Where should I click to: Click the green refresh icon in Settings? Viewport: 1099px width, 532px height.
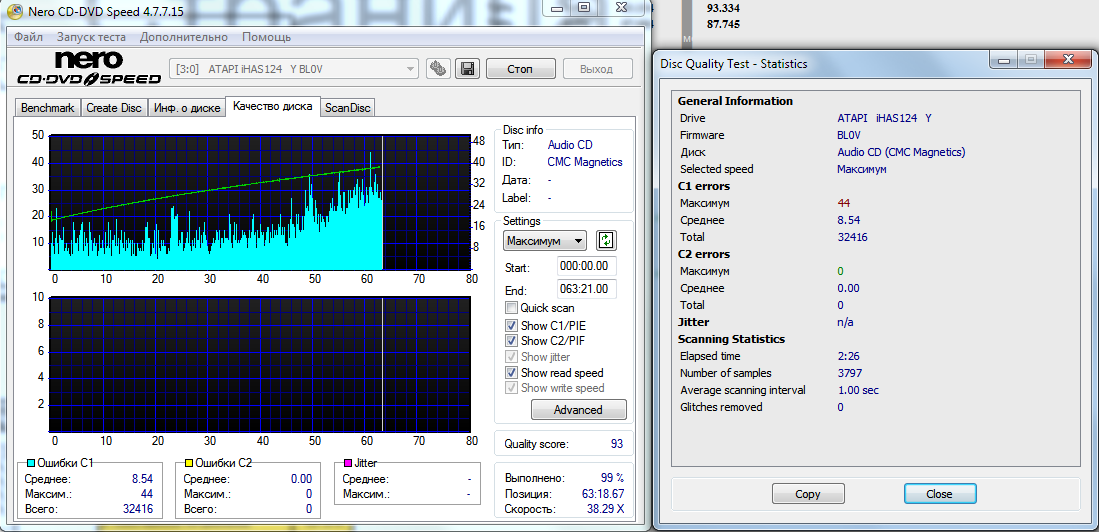tap(606, 240)
